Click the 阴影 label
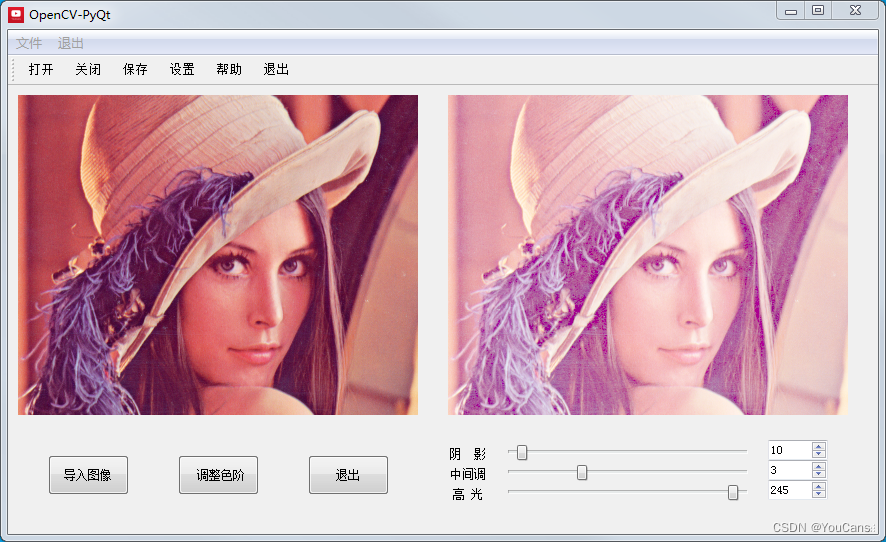This screenshot has height=542, width=886. 467,454
